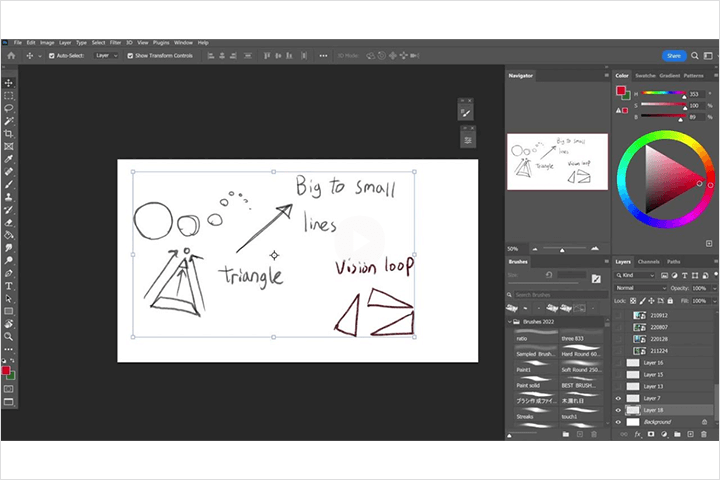Select the Hard Round 60 brush

(581, 351)
